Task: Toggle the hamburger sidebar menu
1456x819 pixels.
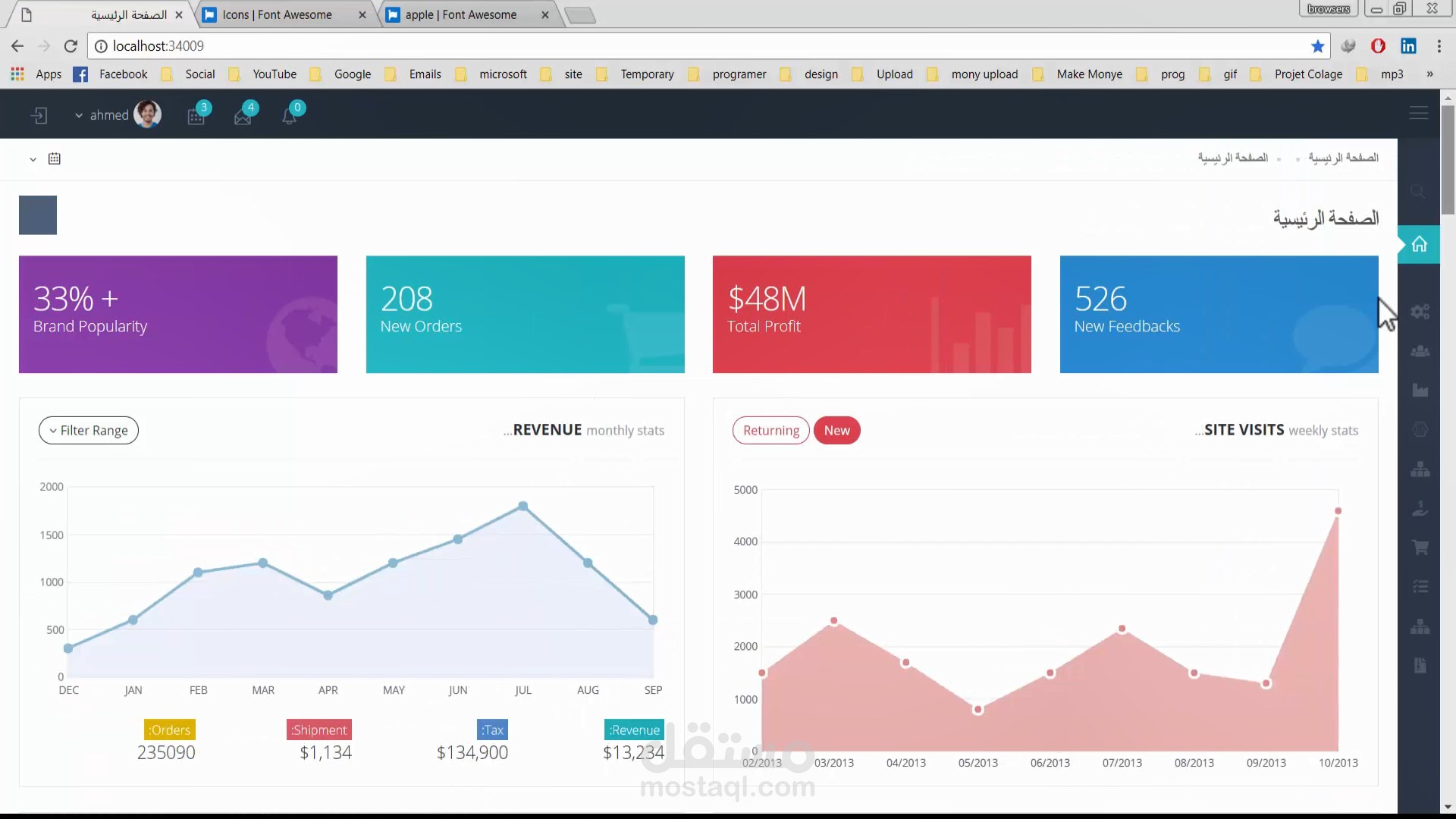Action: (x=1418, y=114)
